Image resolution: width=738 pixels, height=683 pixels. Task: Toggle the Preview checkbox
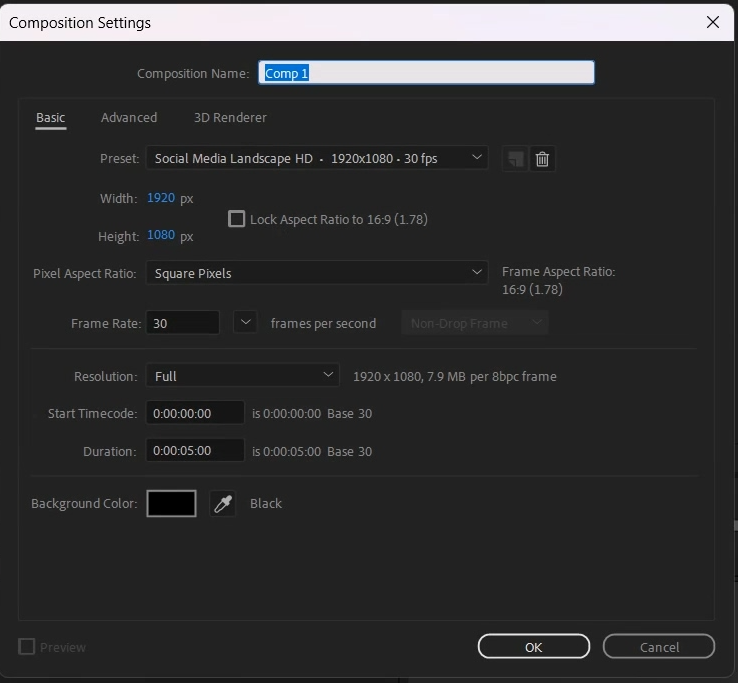click(x=26, y=646)
